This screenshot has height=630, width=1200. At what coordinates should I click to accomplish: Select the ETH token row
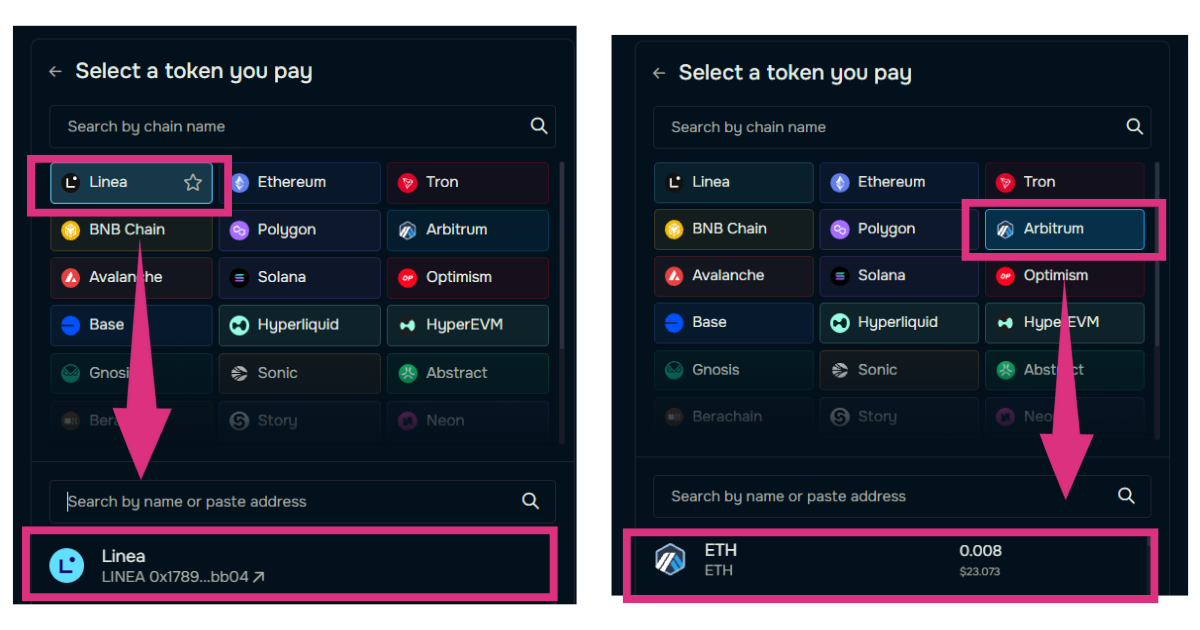click(888, 560)
